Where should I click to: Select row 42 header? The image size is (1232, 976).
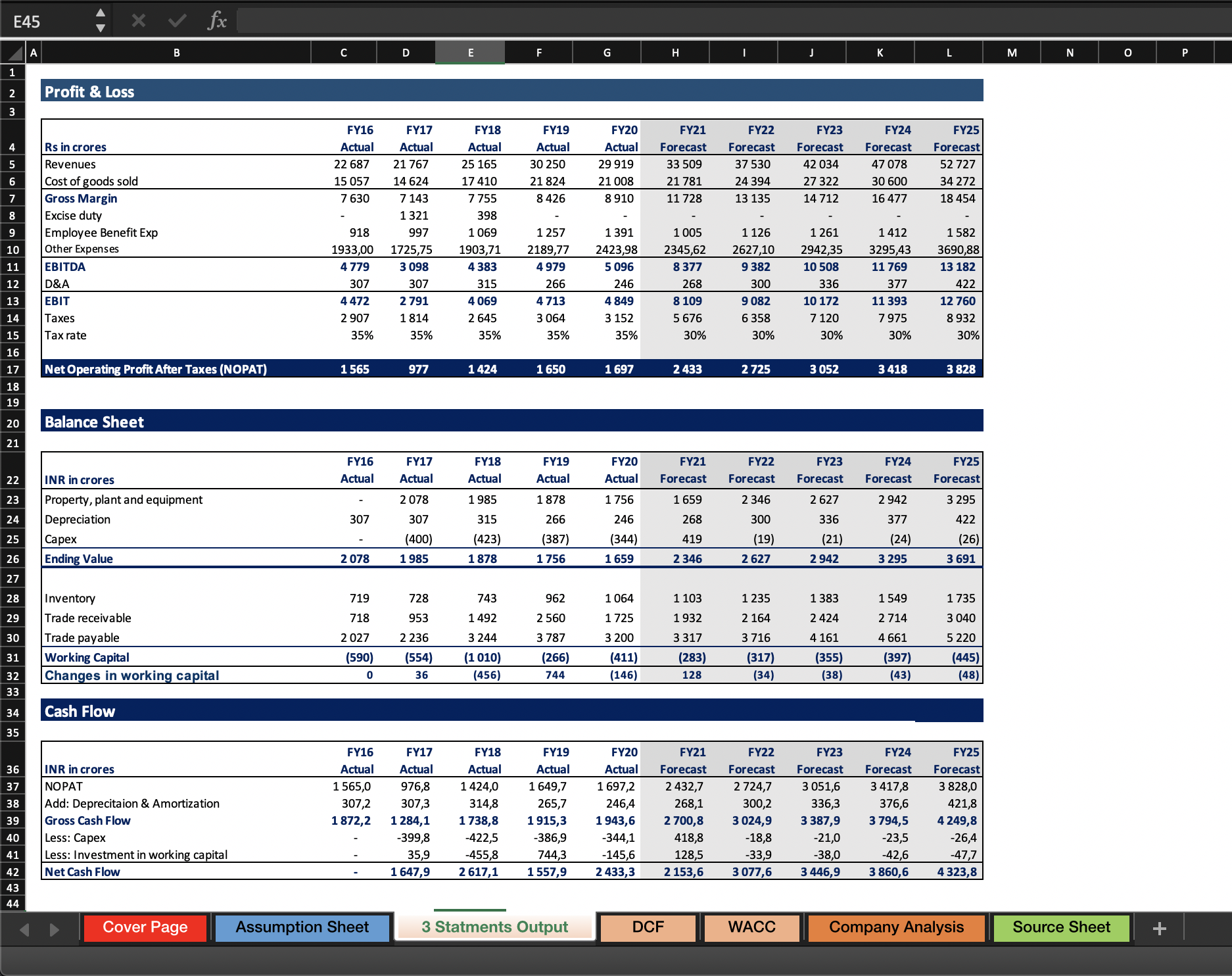click(12, 872)
